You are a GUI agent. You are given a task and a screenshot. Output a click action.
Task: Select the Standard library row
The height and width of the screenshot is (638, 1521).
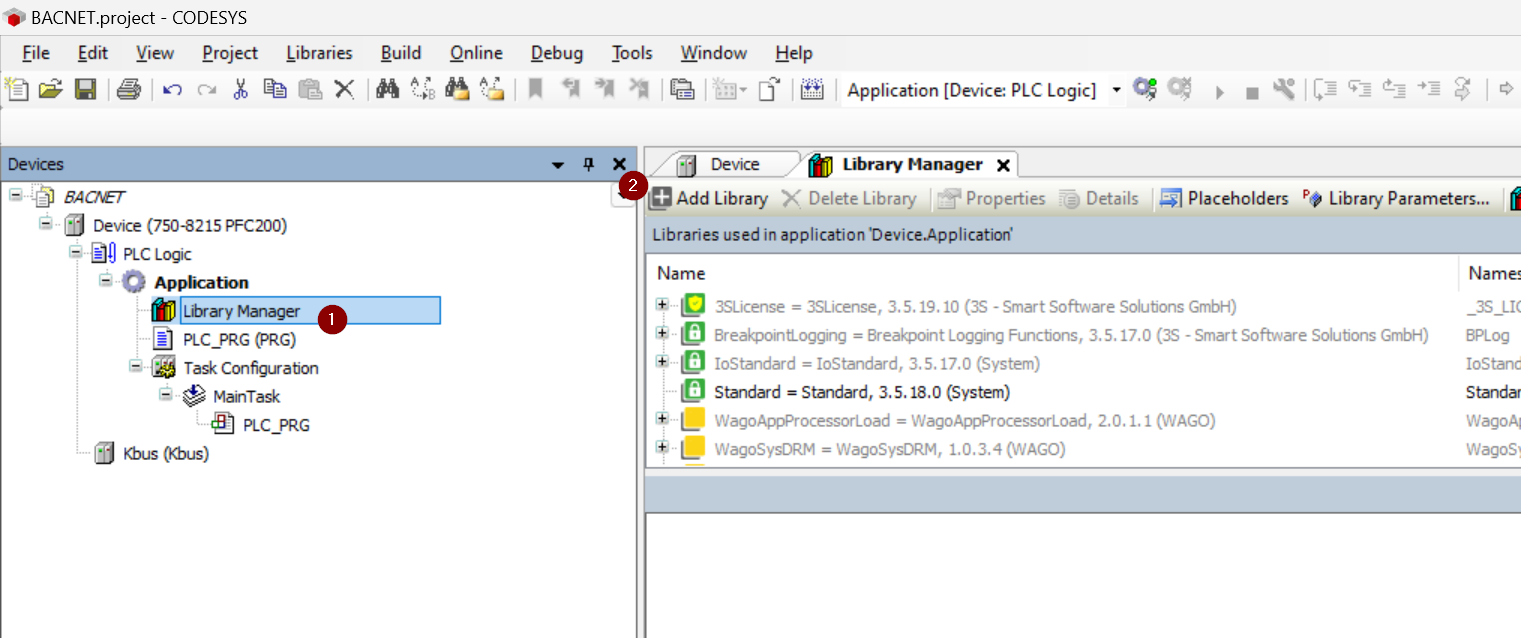[862, 392]
